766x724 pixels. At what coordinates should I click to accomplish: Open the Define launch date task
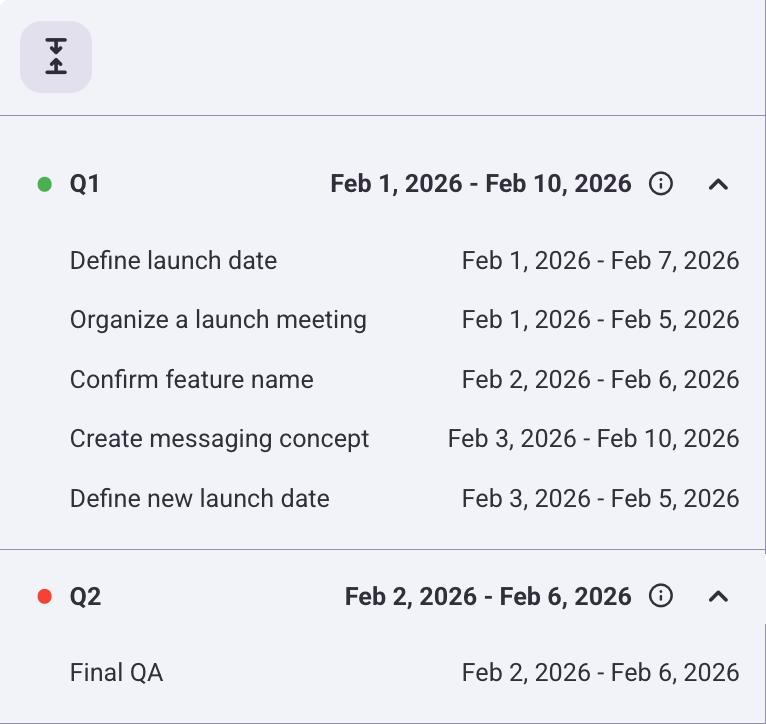pos(173,261)
